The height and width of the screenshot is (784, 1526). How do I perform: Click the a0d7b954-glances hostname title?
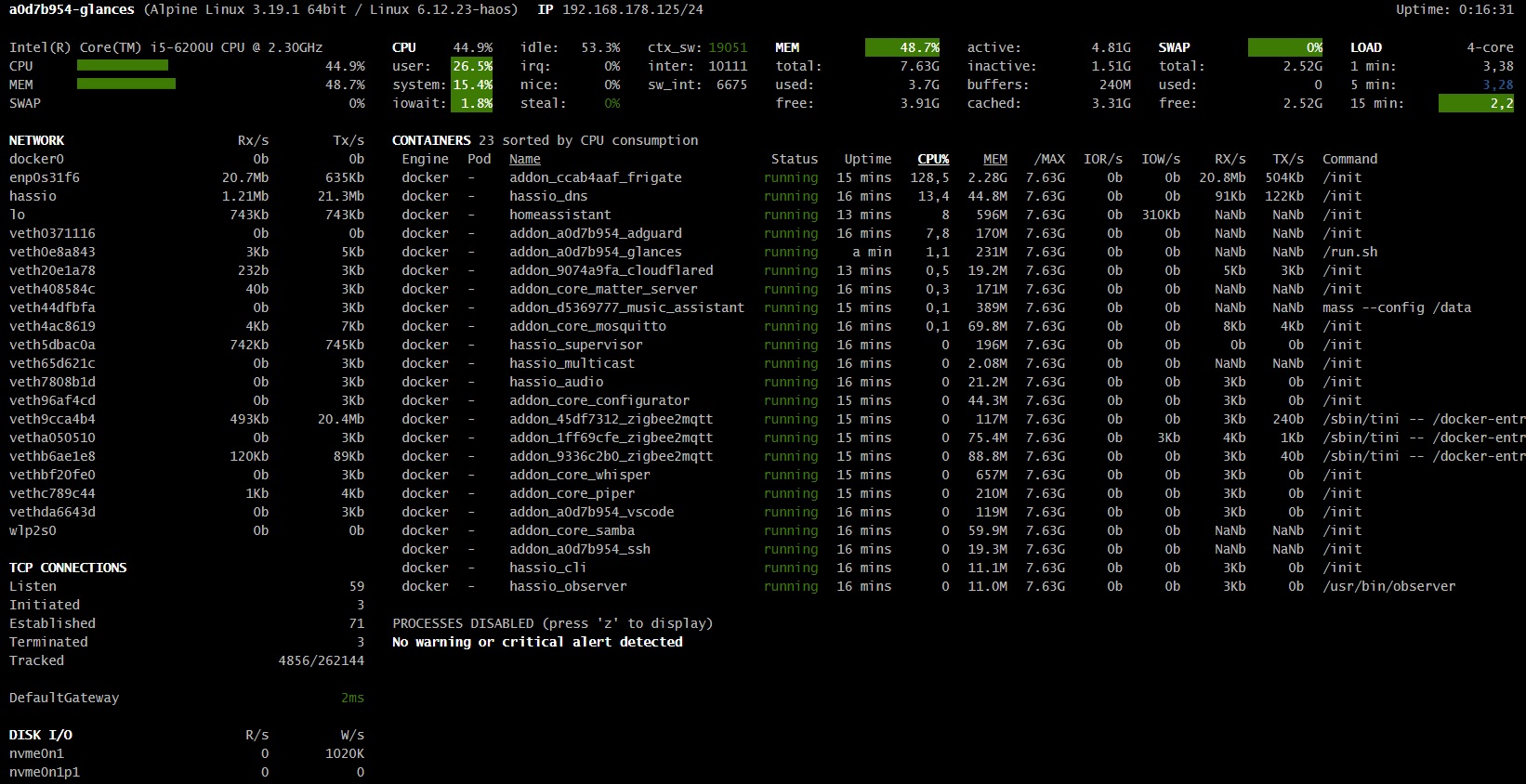(72, 9)
